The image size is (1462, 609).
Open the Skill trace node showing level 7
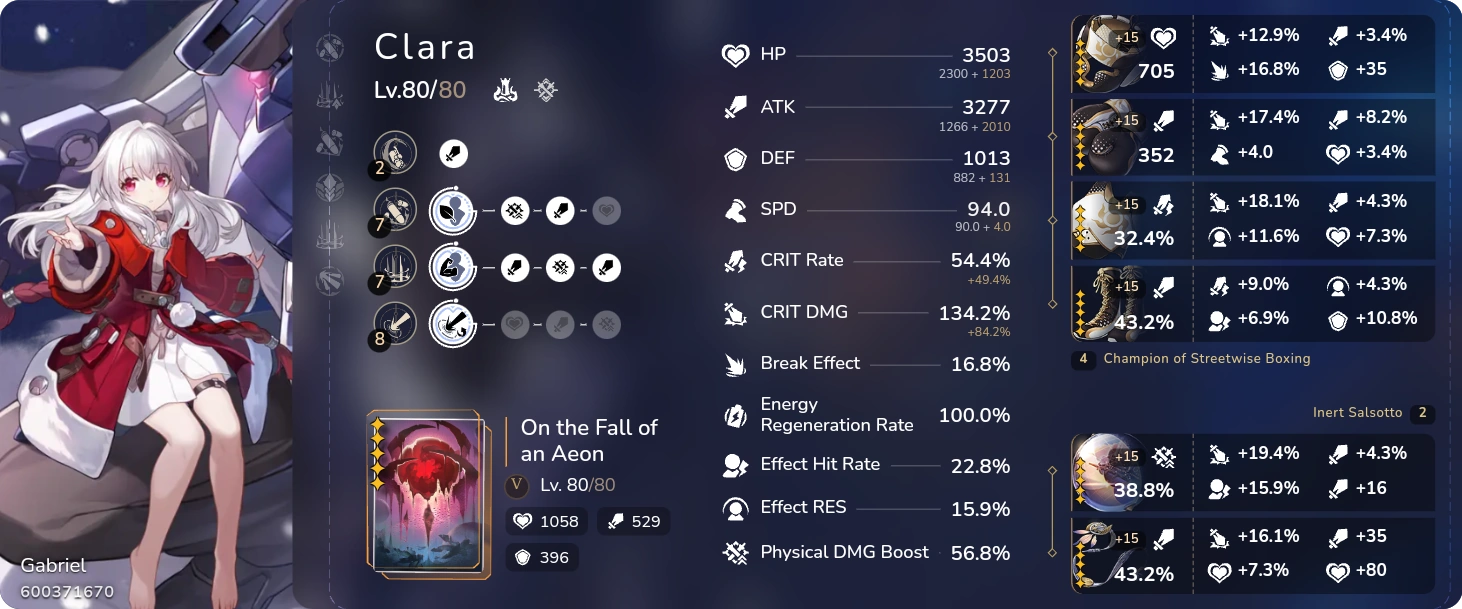(x=395, y=212)
